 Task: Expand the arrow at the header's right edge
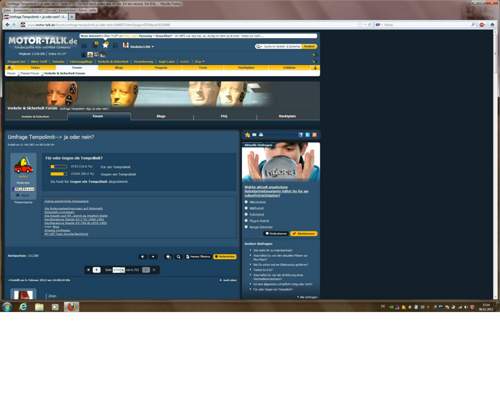point(314,54)
